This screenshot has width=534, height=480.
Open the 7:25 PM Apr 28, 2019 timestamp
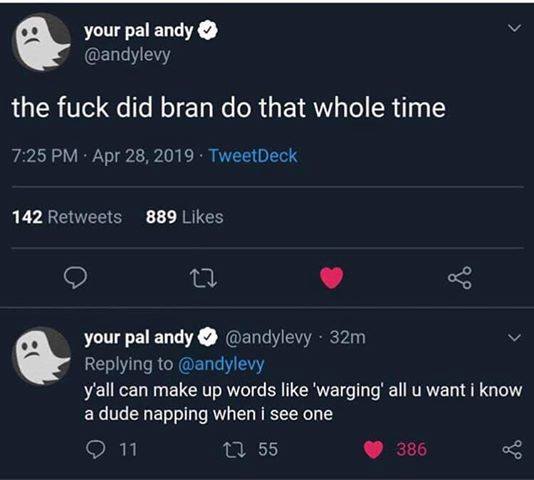103,156
